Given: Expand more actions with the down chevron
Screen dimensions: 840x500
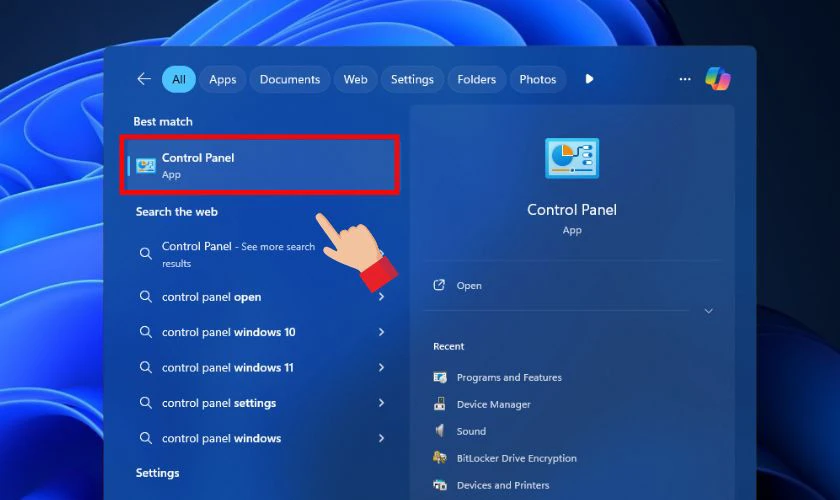Looking at the screenshot, I should click(708, 311).
